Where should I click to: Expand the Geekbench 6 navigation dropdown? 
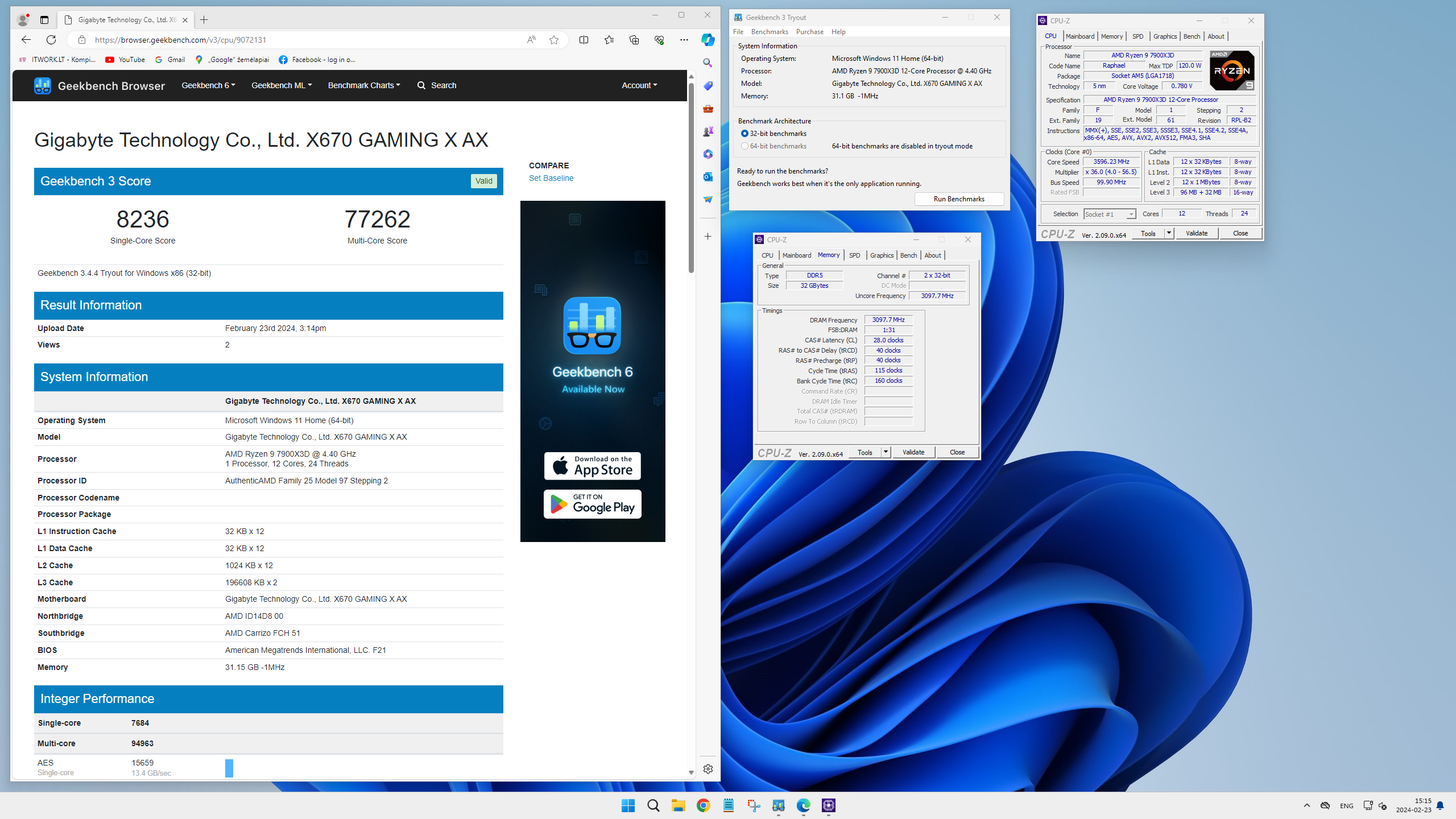(208, 85)
